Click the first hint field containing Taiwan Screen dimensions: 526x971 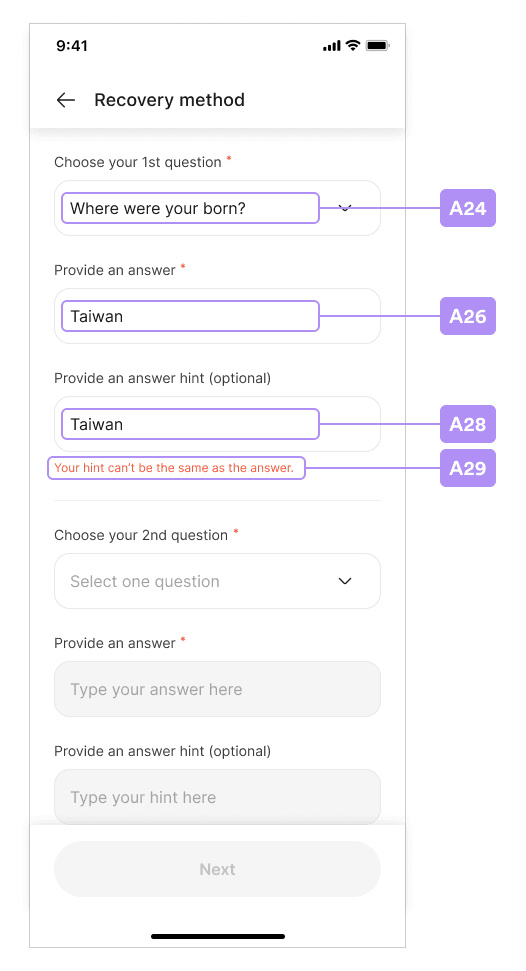(217, 424)
